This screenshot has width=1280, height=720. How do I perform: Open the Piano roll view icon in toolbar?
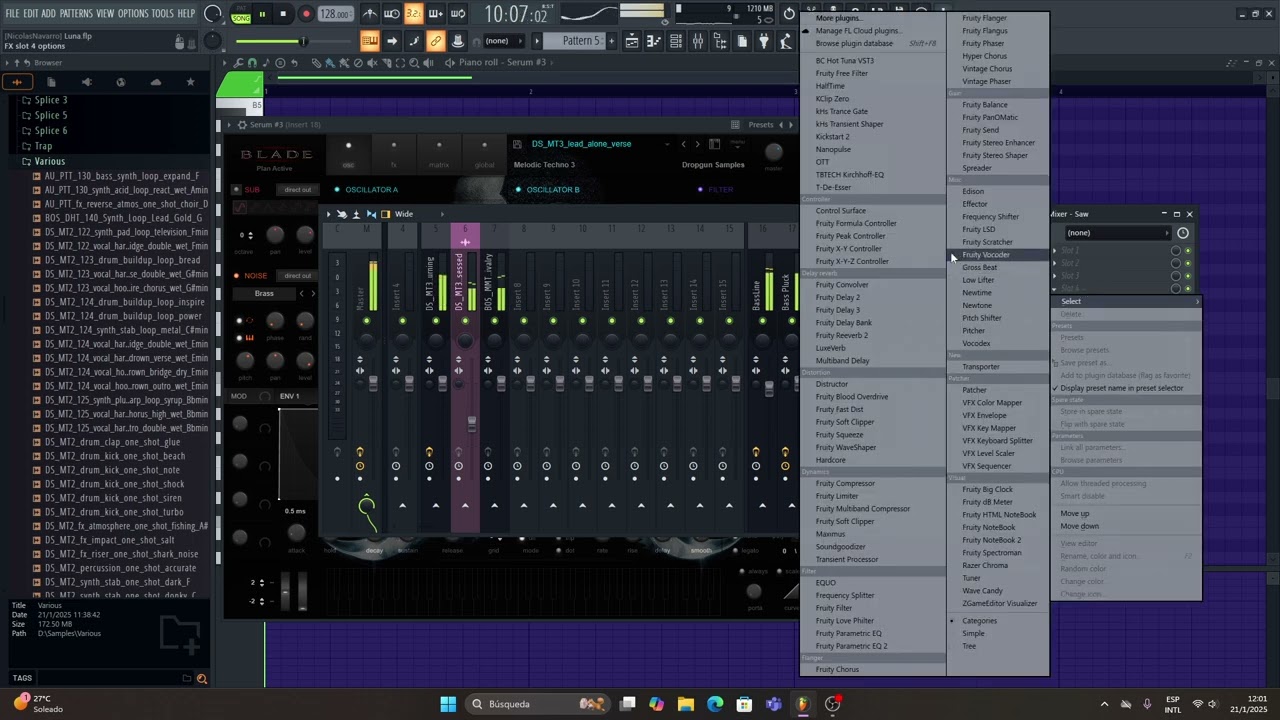tap(654, 41)
